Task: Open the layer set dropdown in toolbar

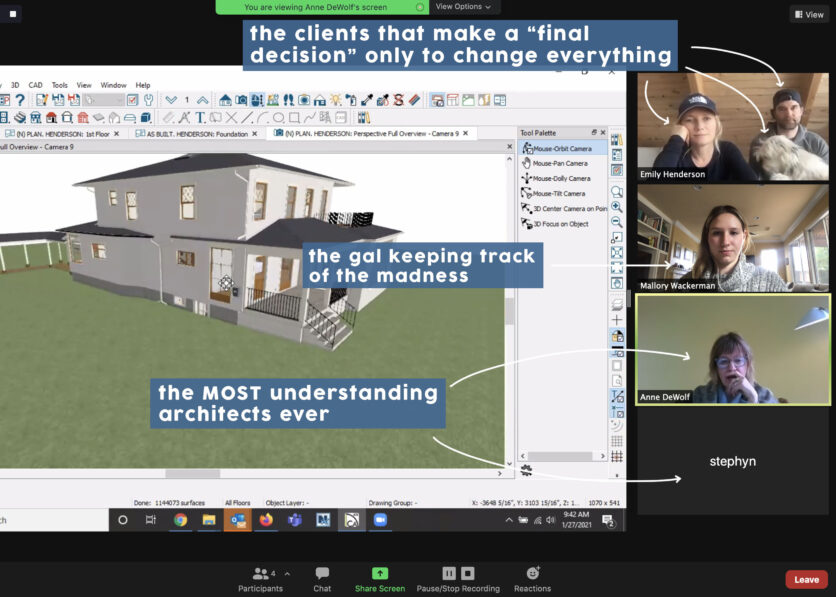Action: pyautogui.click(x=104, y=100)
